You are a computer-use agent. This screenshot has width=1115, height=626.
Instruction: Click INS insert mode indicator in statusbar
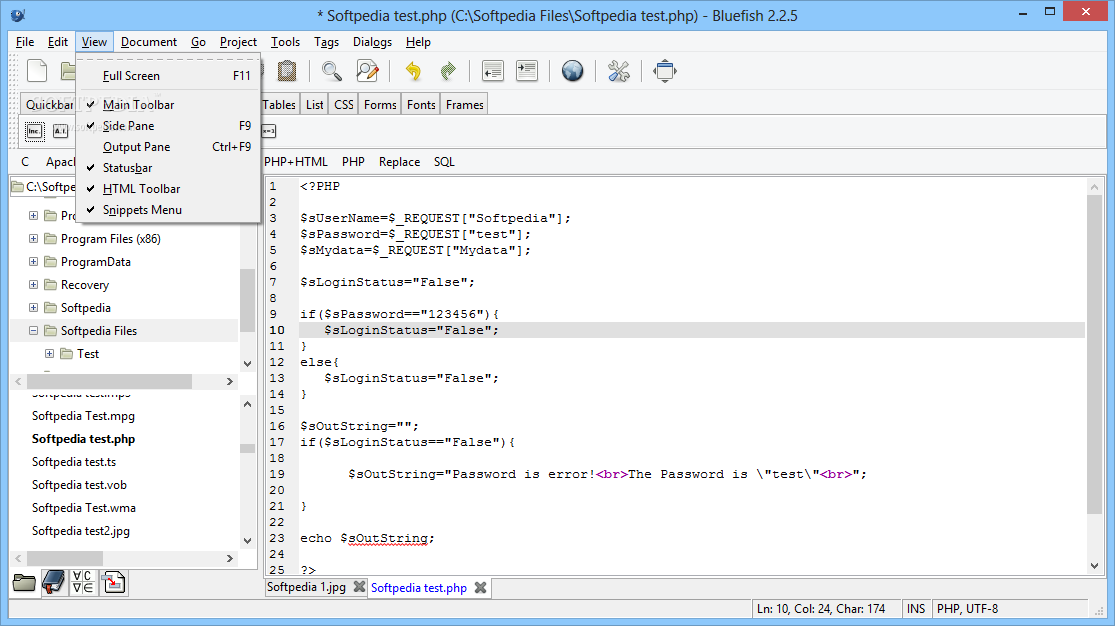pos(916,609)
